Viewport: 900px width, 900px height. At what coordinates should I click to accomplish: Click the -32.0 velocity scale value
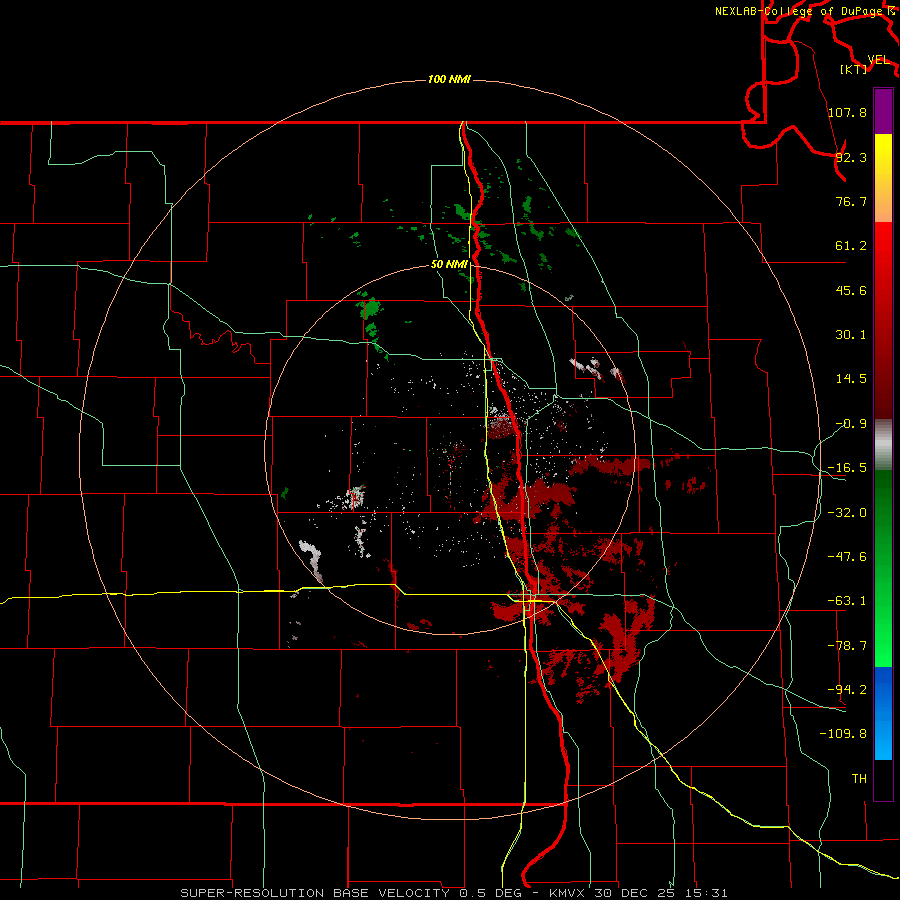click(847, 513)
